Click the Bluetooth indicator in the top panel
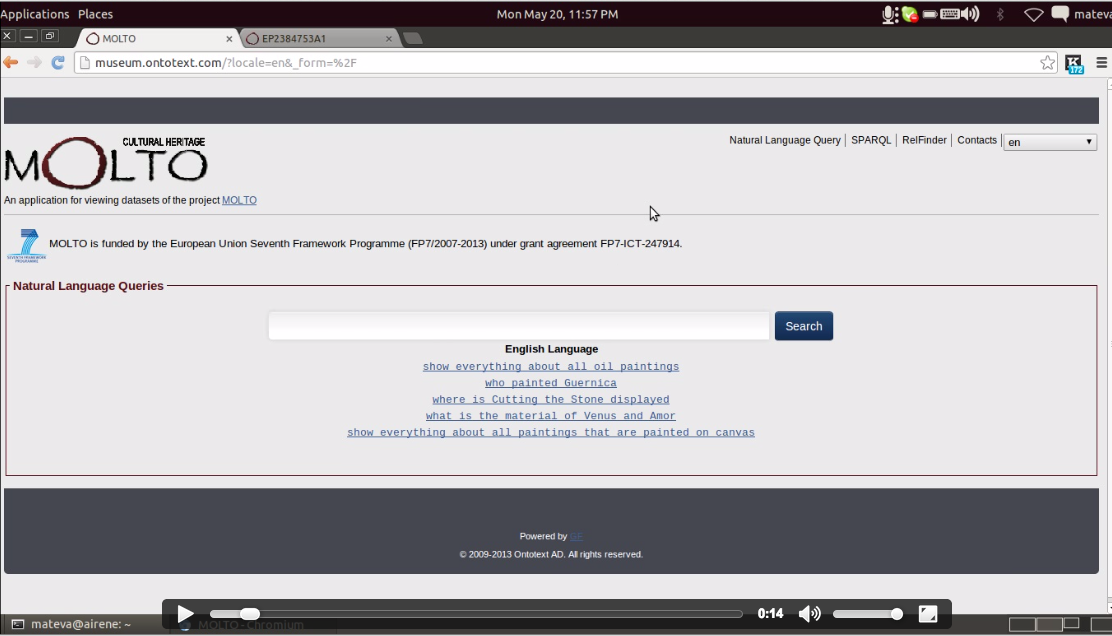Viewport: 1112px width, 636px height. [x=1000, y=14]
